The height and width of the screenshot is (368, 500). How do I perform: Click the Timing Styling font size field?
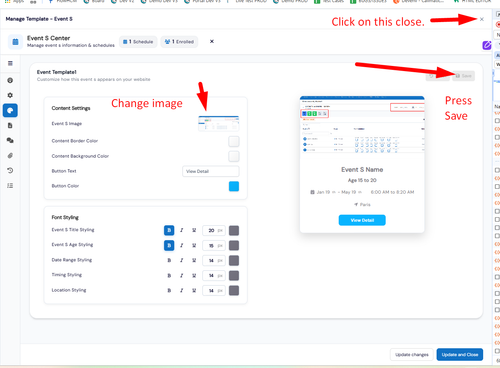coord(214,276)
